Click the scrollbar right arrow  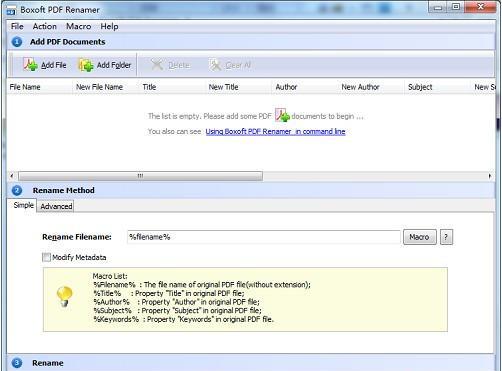coord(490,176)
